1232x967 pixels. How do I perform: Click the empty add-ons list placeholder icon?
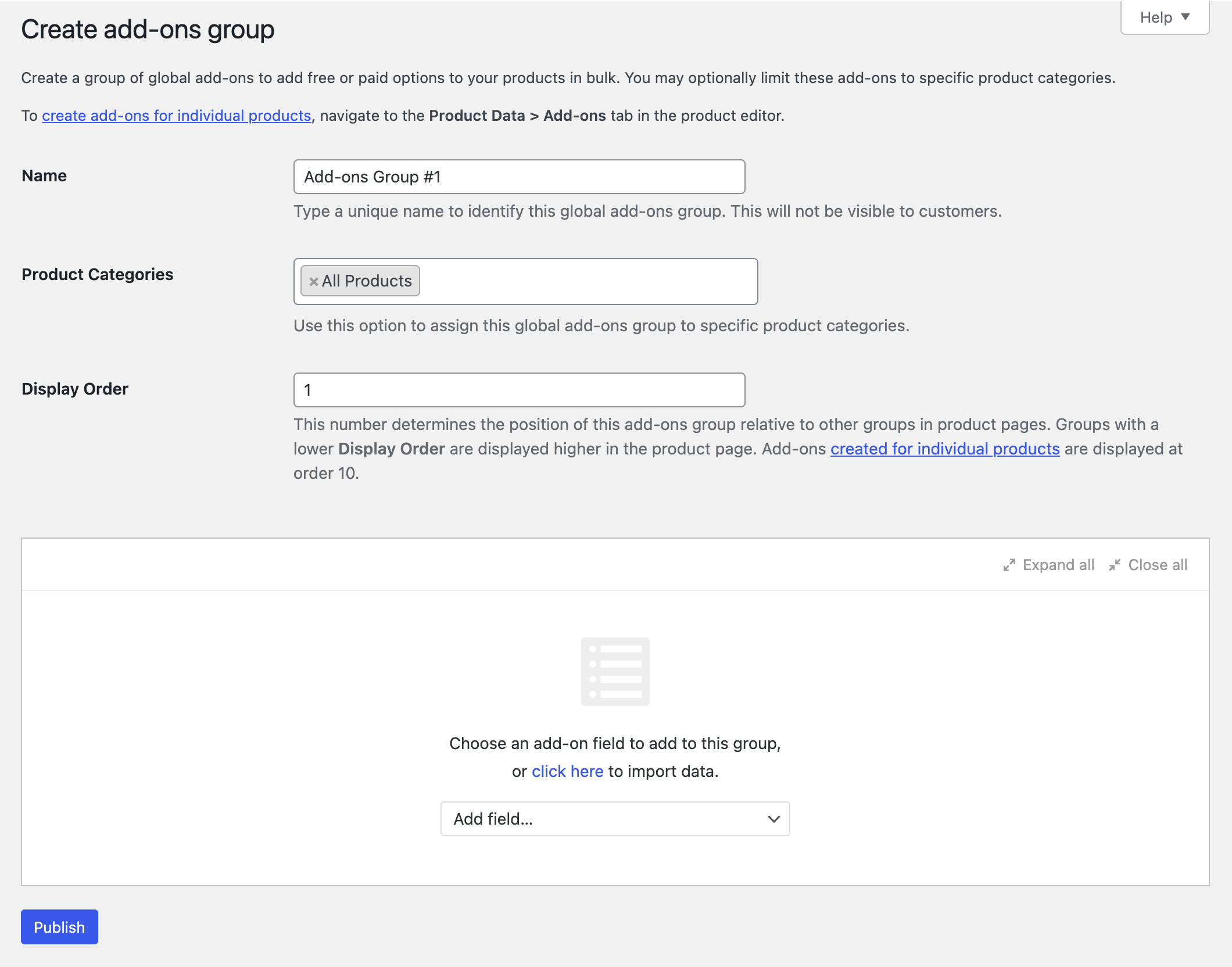615,671
